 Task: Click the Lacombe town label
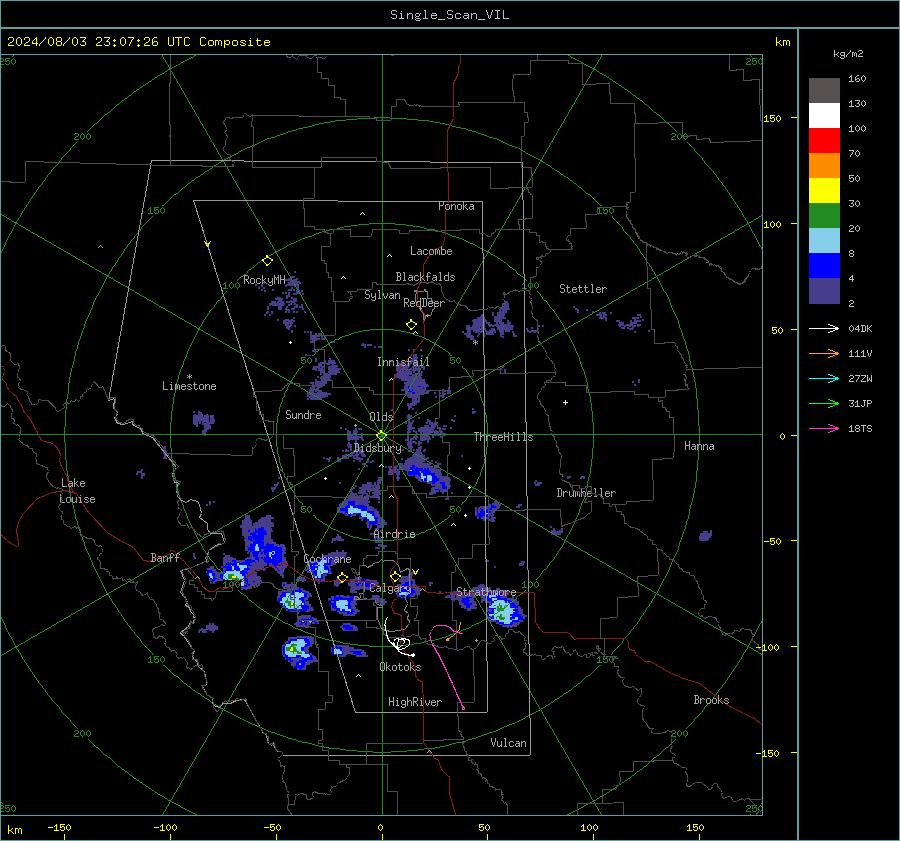(x=431, y=251)
